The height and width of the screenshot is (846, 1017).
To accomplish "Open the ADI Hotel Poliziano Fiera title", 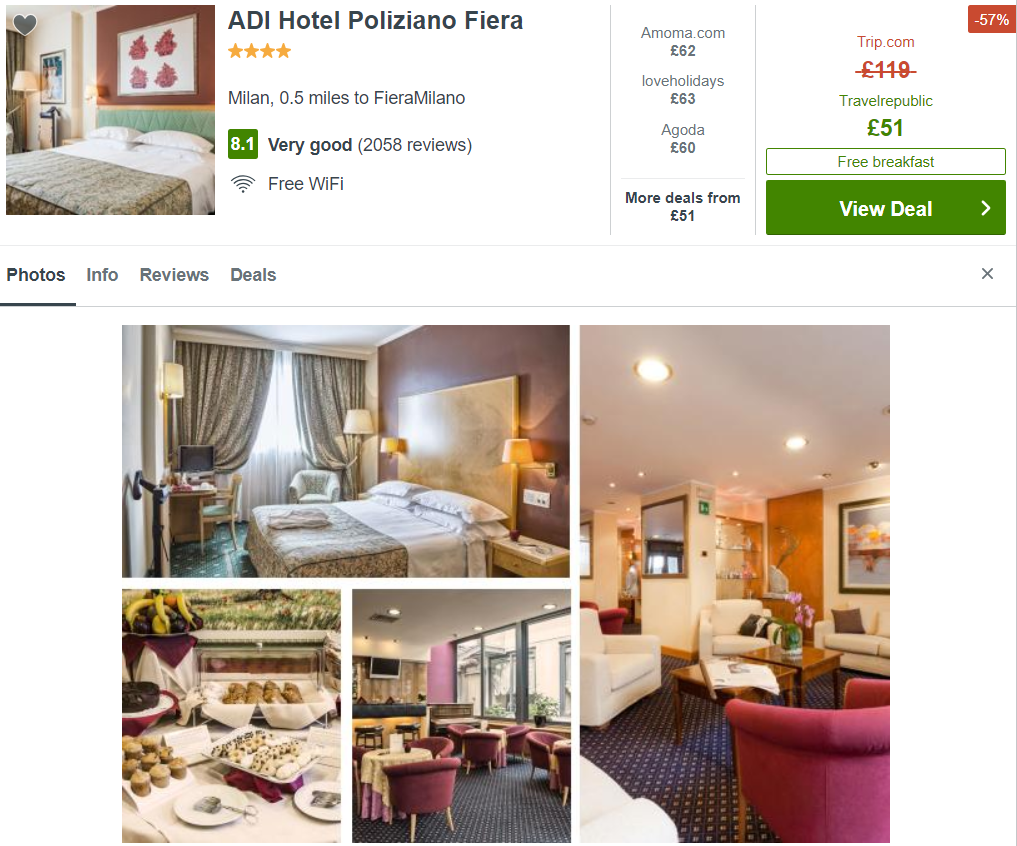I will click(375, 21).
